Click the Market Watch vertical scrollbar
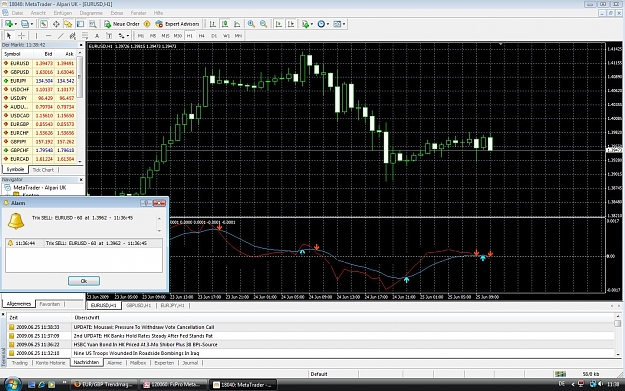This screenshot has height=391, width=625. pyautogui.click(x=80, y=107)
